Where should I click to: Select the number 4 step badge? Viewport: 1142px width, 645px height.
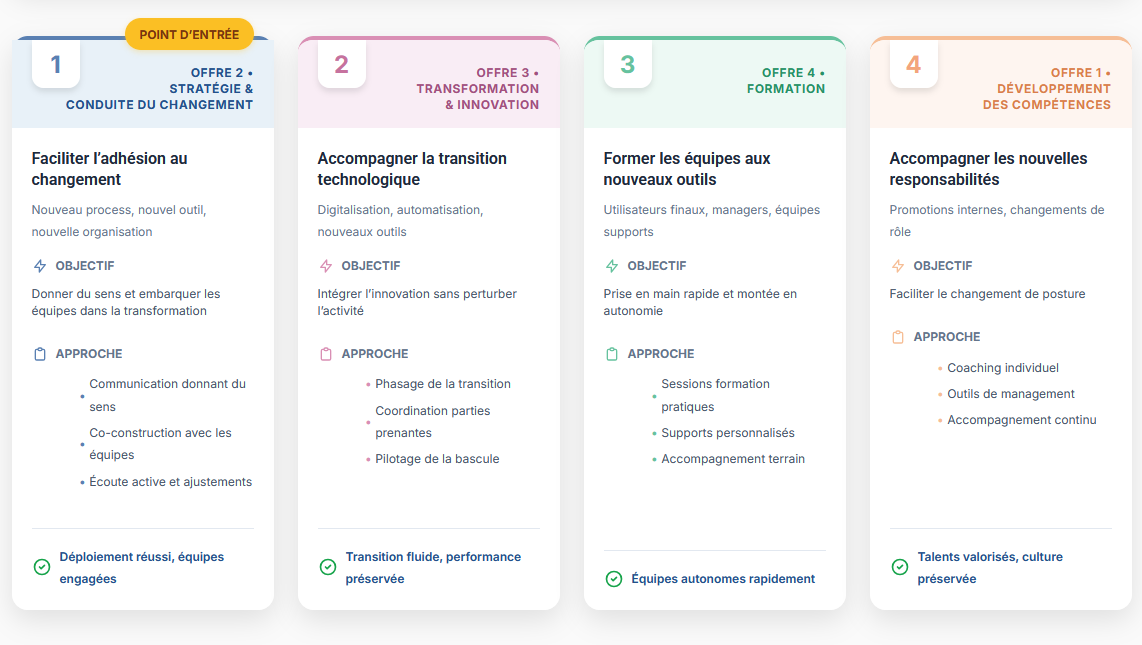[x=914, y=64]
